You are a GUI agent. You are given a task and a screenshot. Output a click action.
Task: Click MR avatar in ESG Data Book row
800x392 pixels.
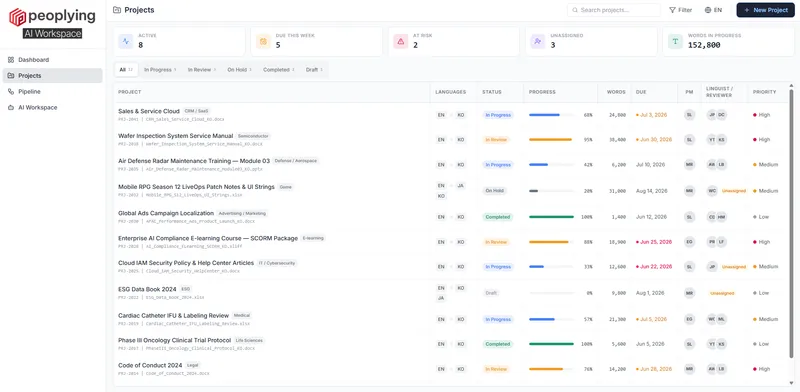click(x=689, y=293)
